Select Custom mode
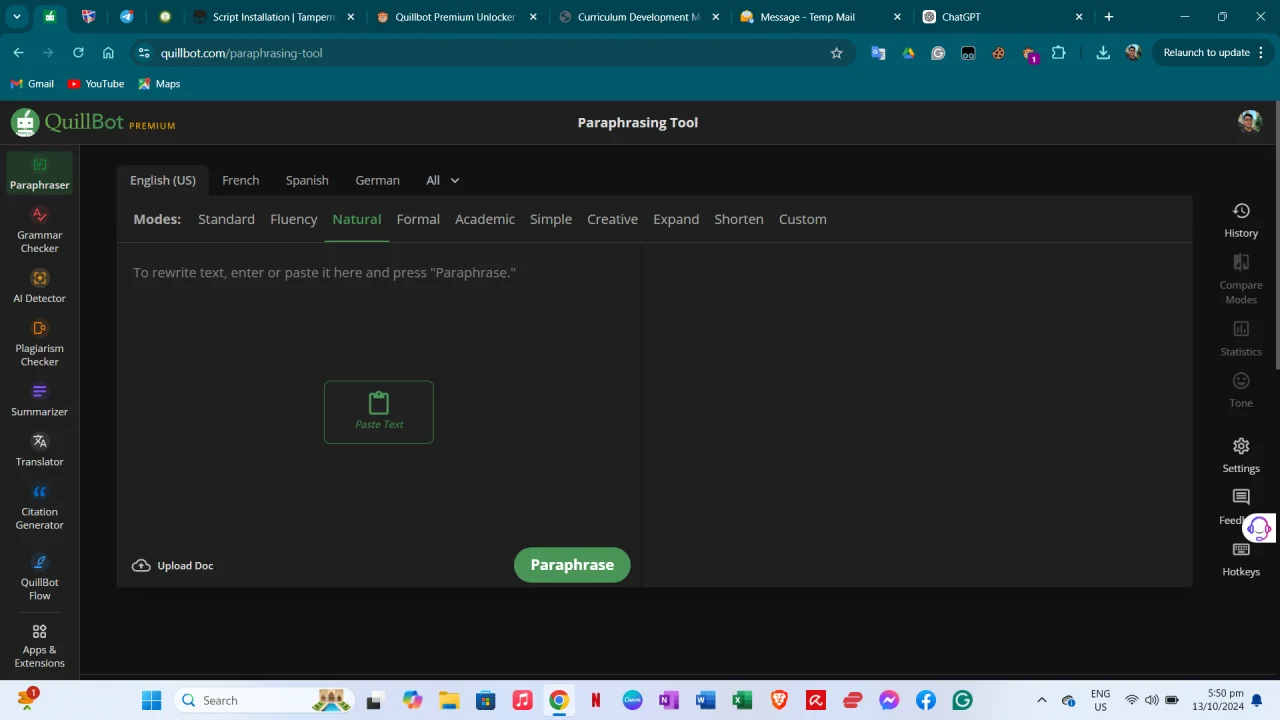1280x720 pixels. tap(803, 219)
